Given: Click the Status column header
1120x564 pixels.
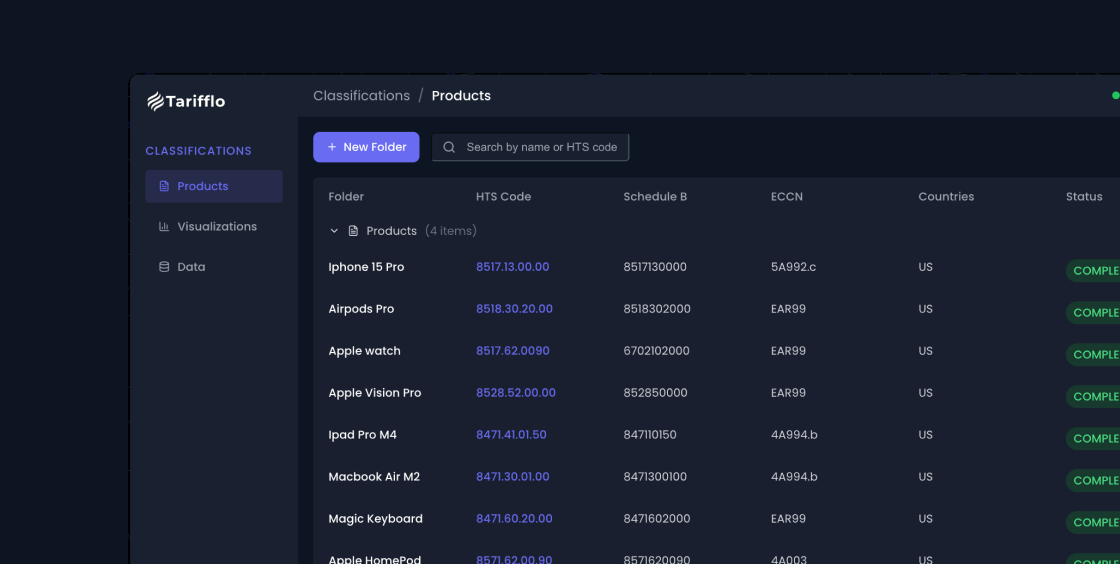Looking at the screenshot, I should (1084, 197).
